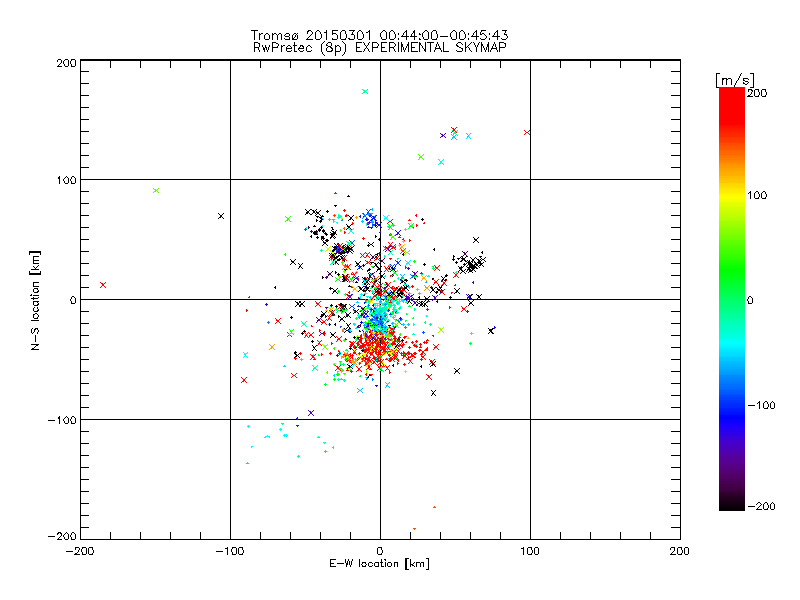The height and width of the screenshot is (600, 800).
Task: Click the red cross marker at far left
Action: 103,285
